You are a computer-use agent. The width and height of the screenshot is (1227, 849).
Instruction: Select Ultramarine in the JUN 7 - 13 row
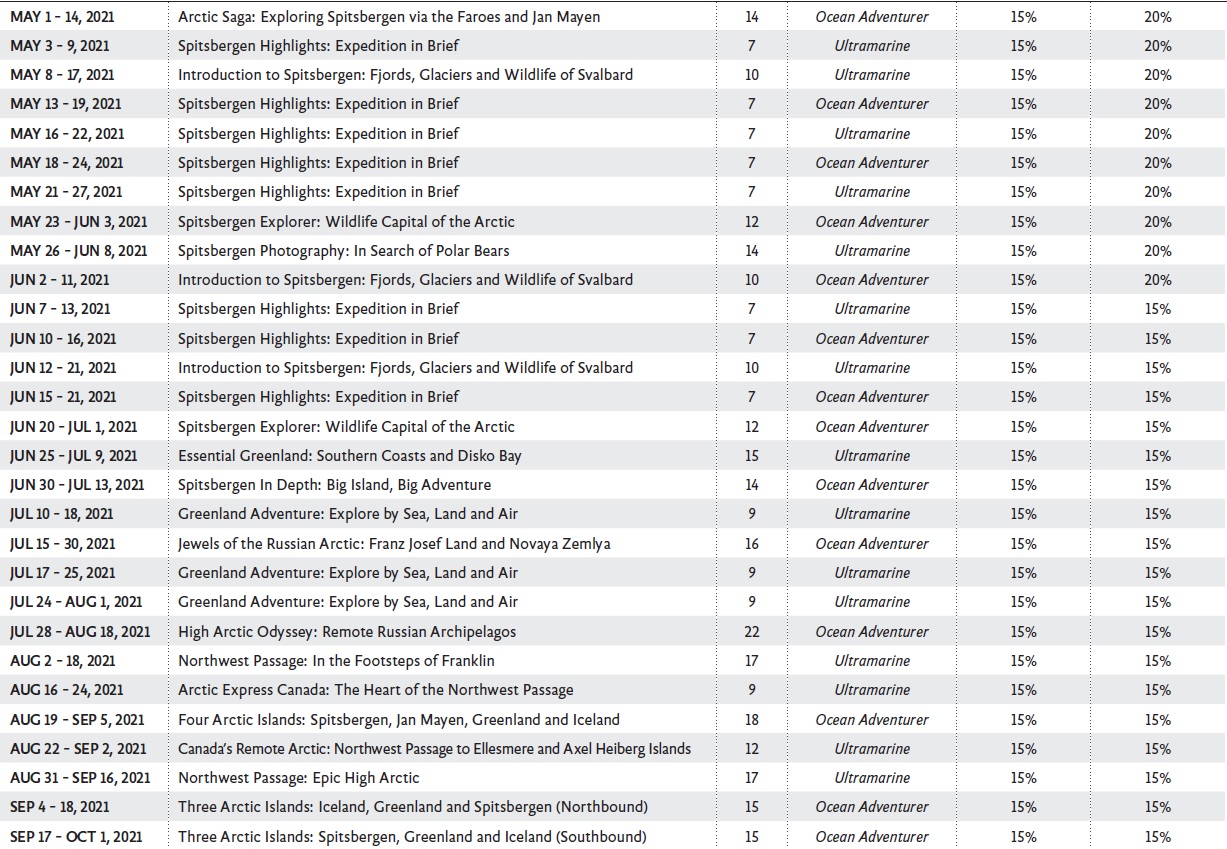click(872, 309)
